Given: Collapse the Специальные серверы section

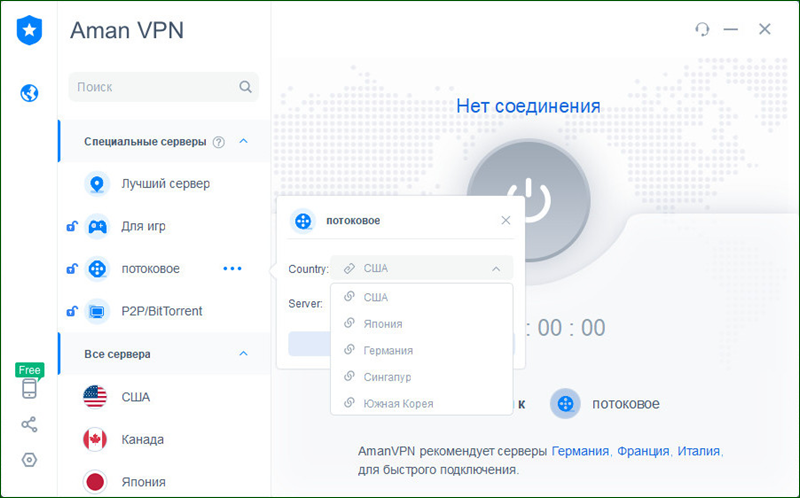Looking at the screenshot, I should (243, 141).
